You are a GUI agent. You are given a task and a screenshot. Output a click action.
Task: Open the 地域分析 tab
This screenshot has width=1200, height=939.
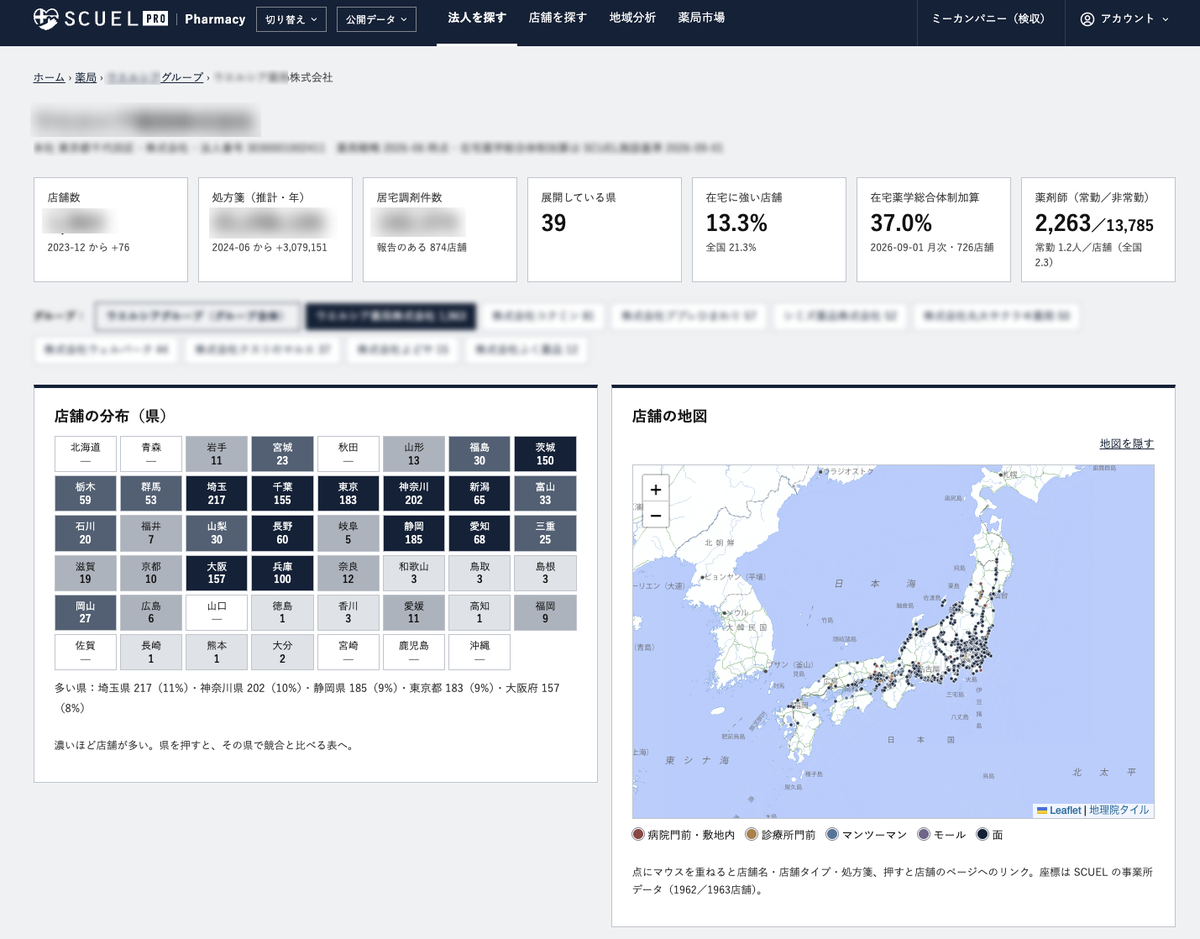tap(632, 18)
